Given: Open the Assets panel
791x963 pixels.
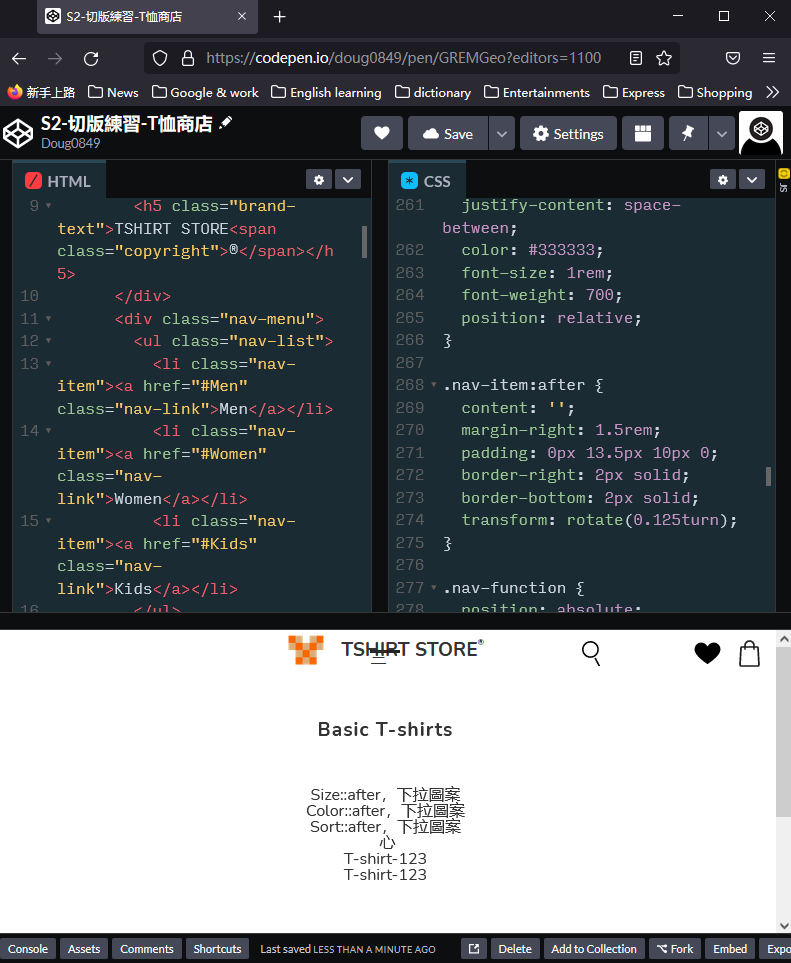Looking at the screenshot, I should tap(84, 949).
